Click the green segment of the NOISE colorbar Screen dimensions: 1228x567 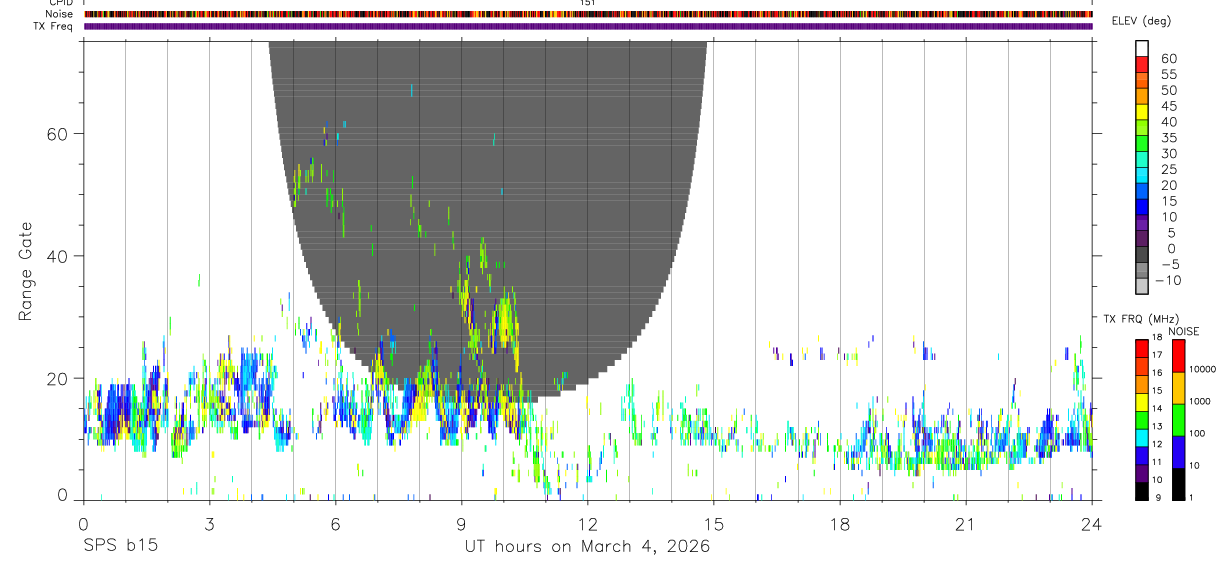(x=1177, y=419)
